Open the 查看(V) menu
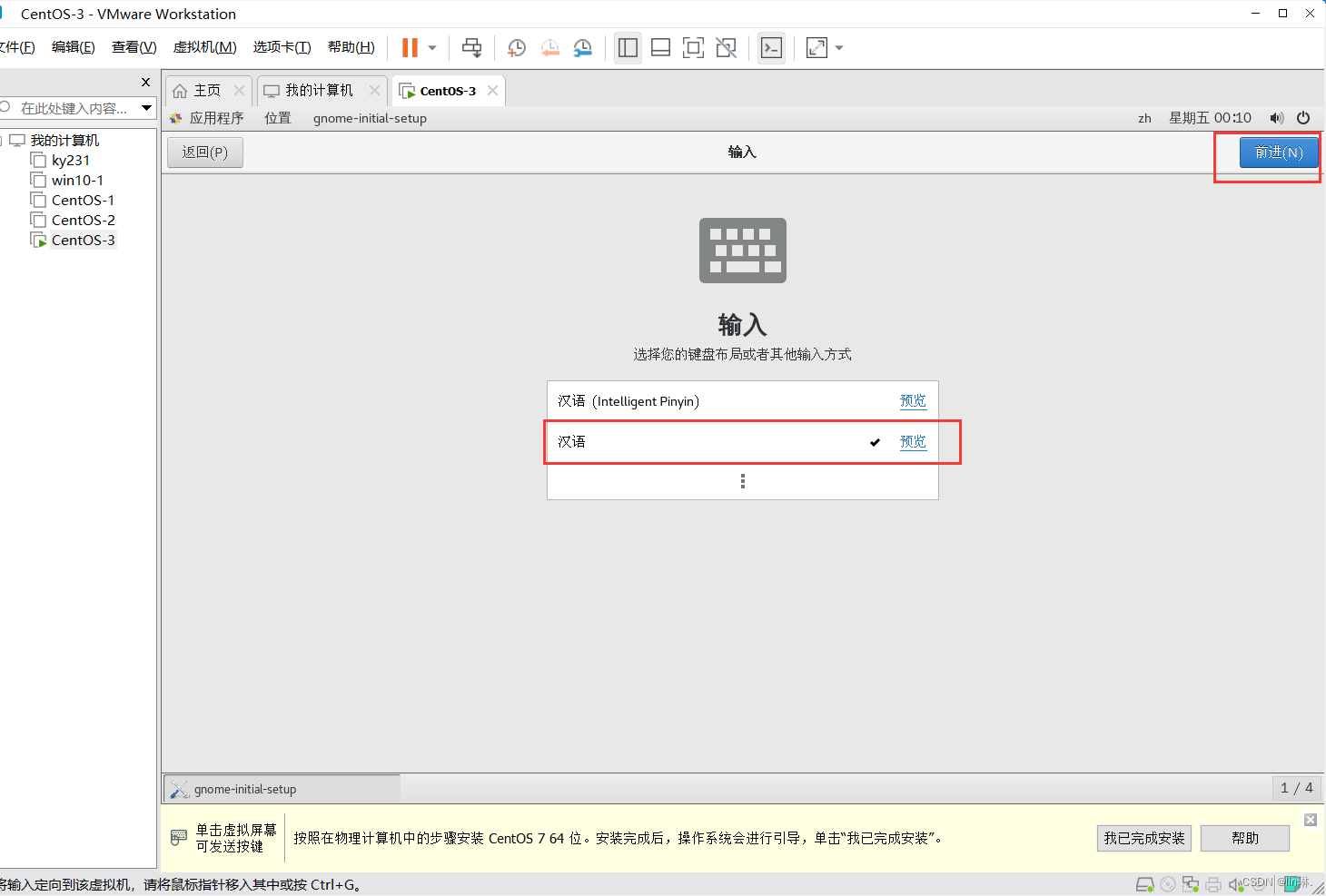This screenshot has height=896, width=1326. [x=134, y=47]
